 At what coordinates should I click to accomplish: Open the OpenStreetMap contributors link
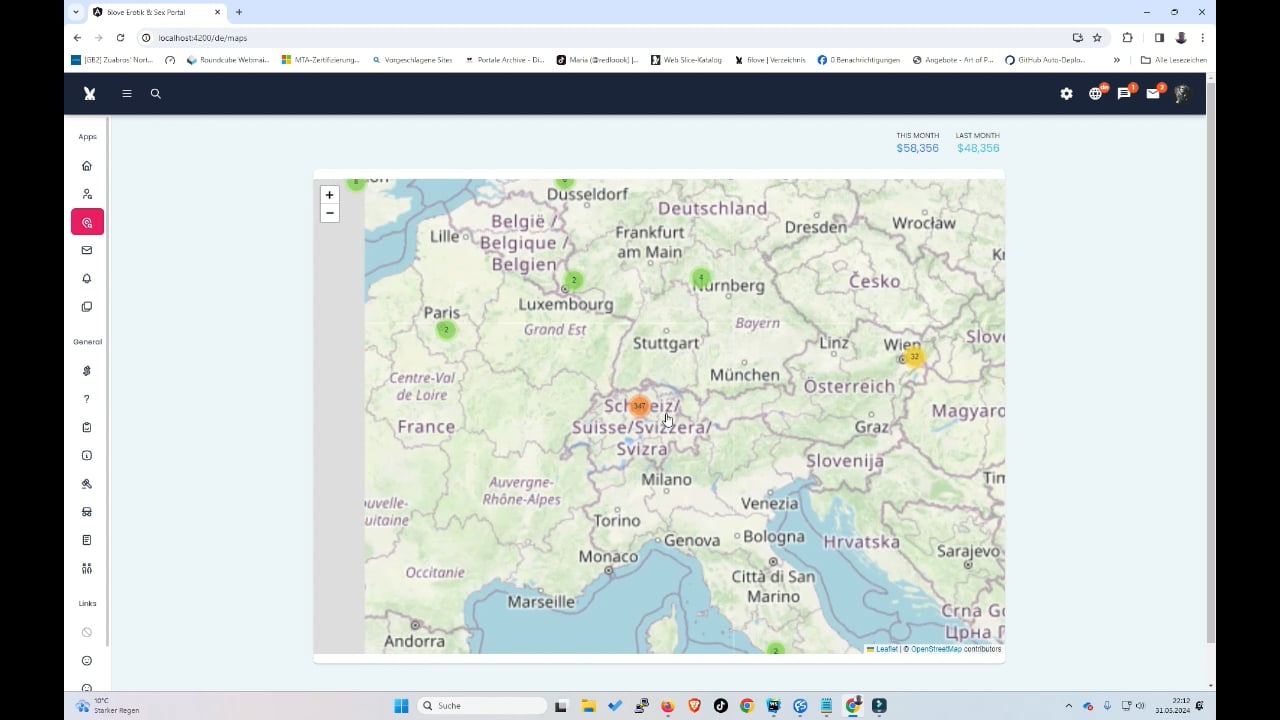pos(936,649)
